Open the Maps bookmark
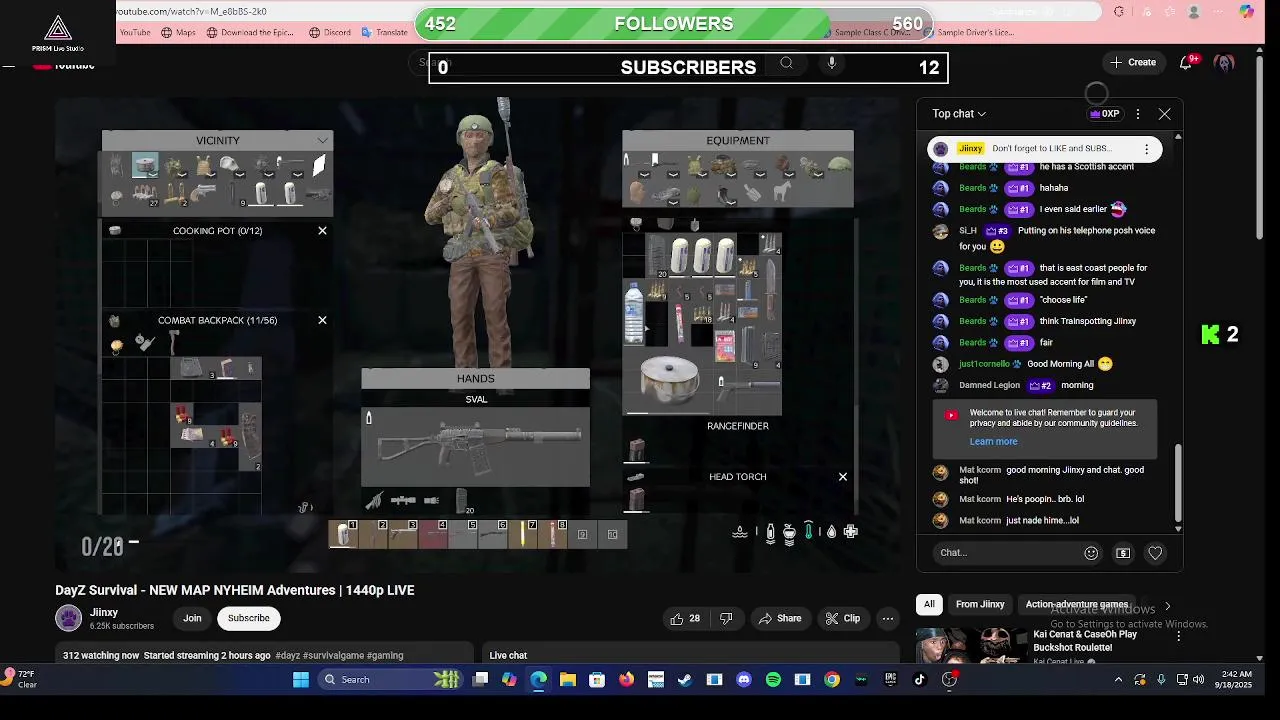Image resolution: width=1280 pixels, height=720 pixels. pyautogui.click(x=178, y=32)
